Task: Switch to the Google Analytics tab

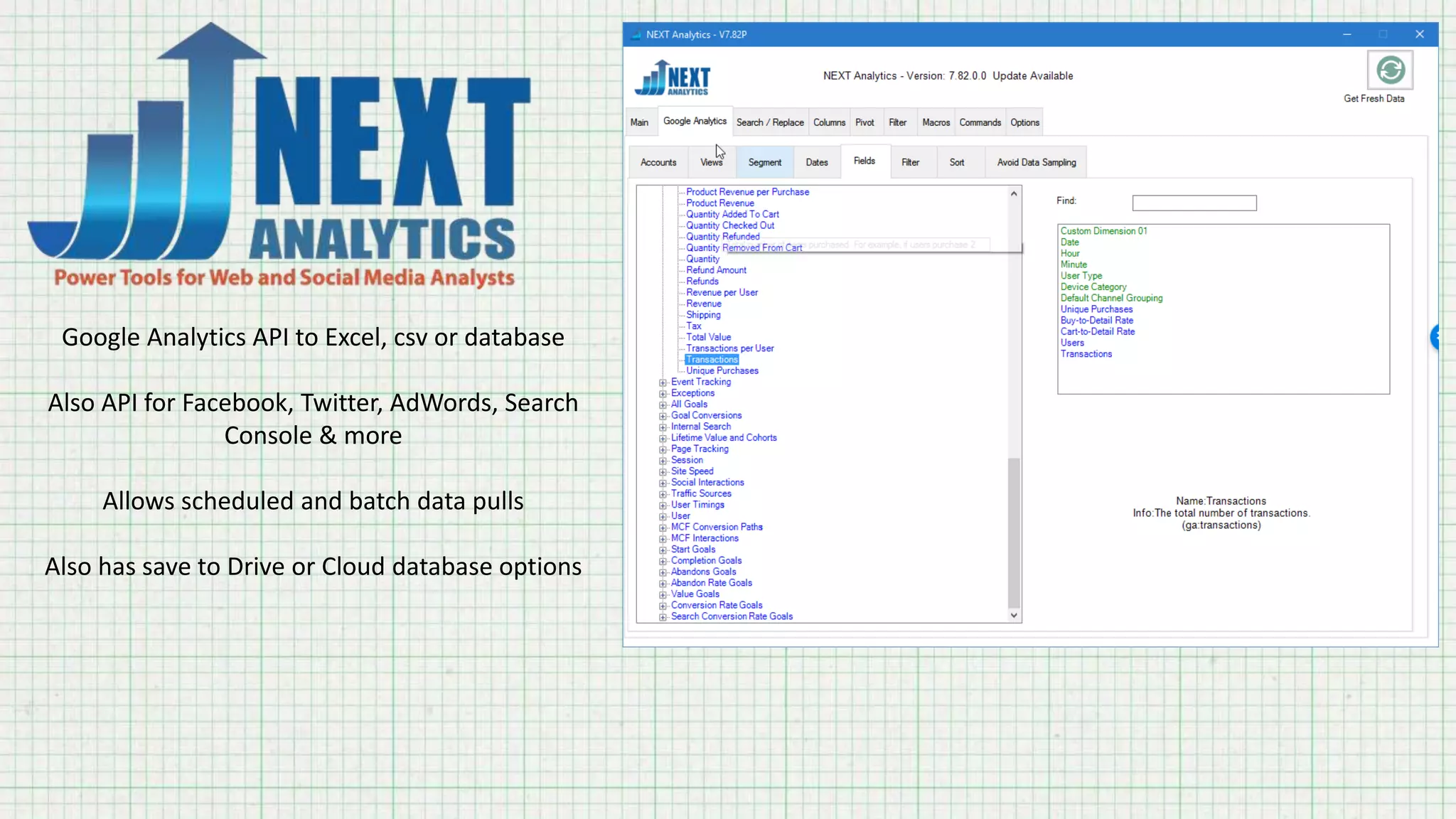Action: click(695, 121)
